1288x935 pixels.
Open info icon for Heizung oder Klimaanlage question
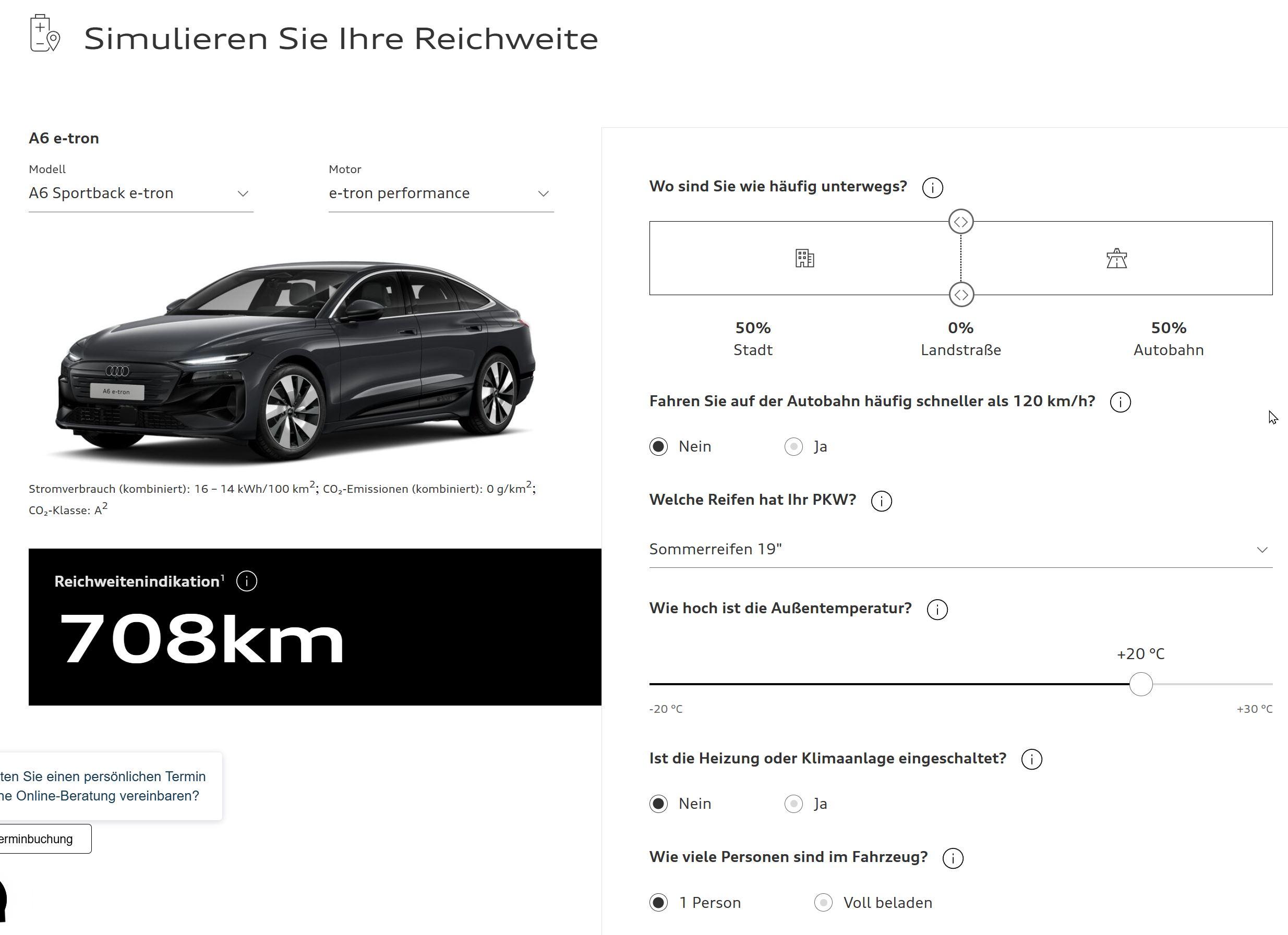pos(1031,759)
